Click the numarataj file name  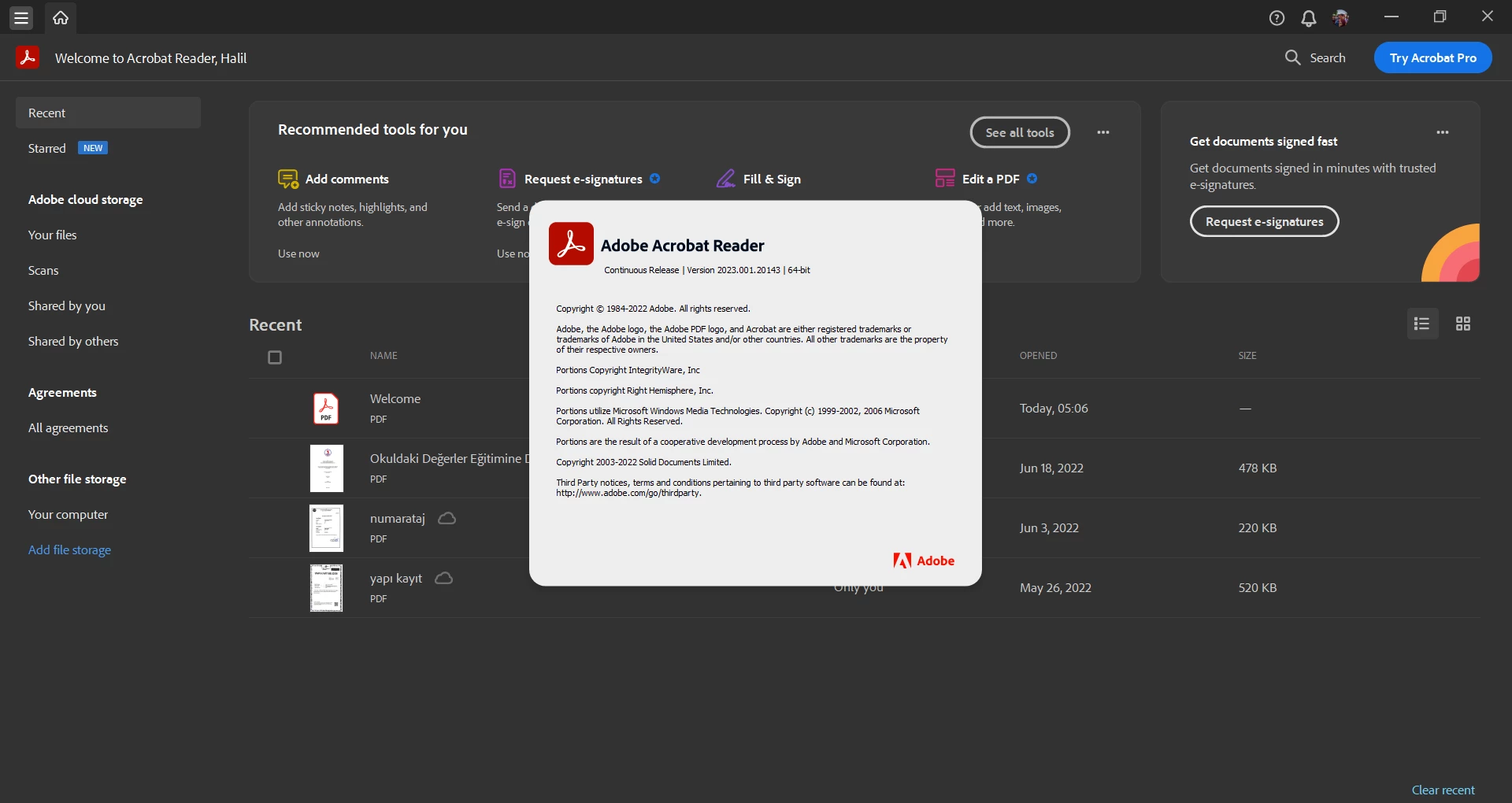(398, 518)
